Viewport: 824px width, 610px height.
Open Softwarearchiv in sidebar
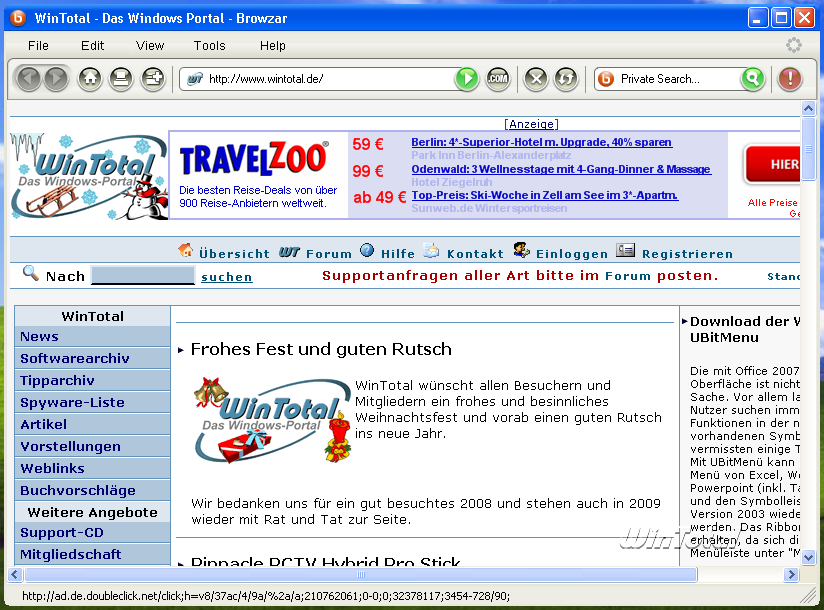click(92, 358)
